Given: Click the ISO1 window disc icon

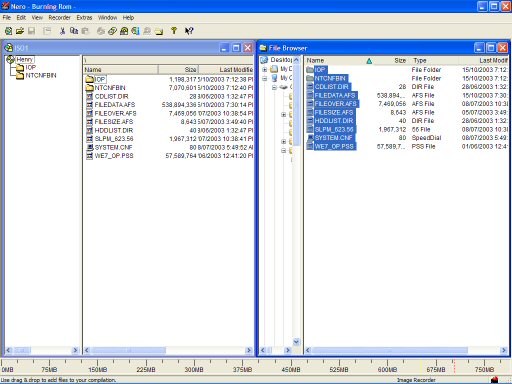Looking at the screenshot, I should (x=9, y=48).
